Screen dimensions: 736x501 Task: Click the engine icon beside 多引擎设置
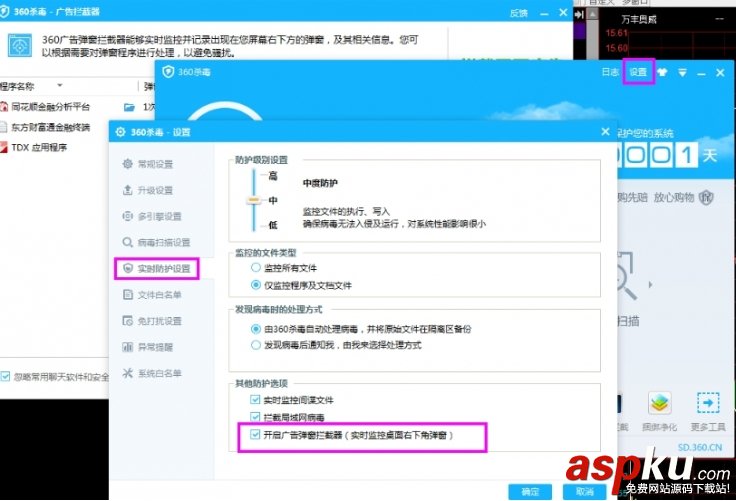click(x=127, y=216)
